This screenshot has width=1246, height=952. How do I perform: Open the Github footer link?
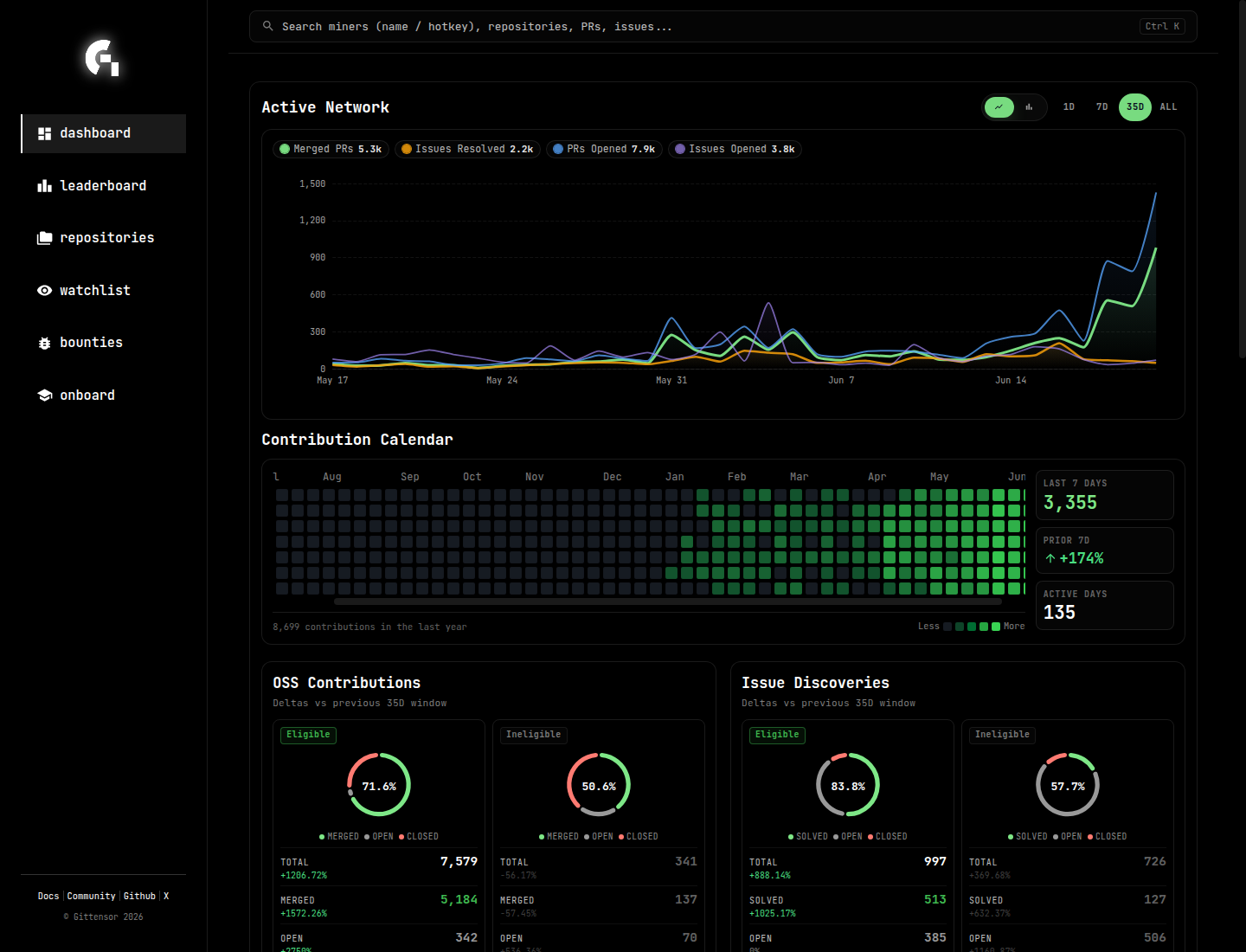click(x=139, y=896)
